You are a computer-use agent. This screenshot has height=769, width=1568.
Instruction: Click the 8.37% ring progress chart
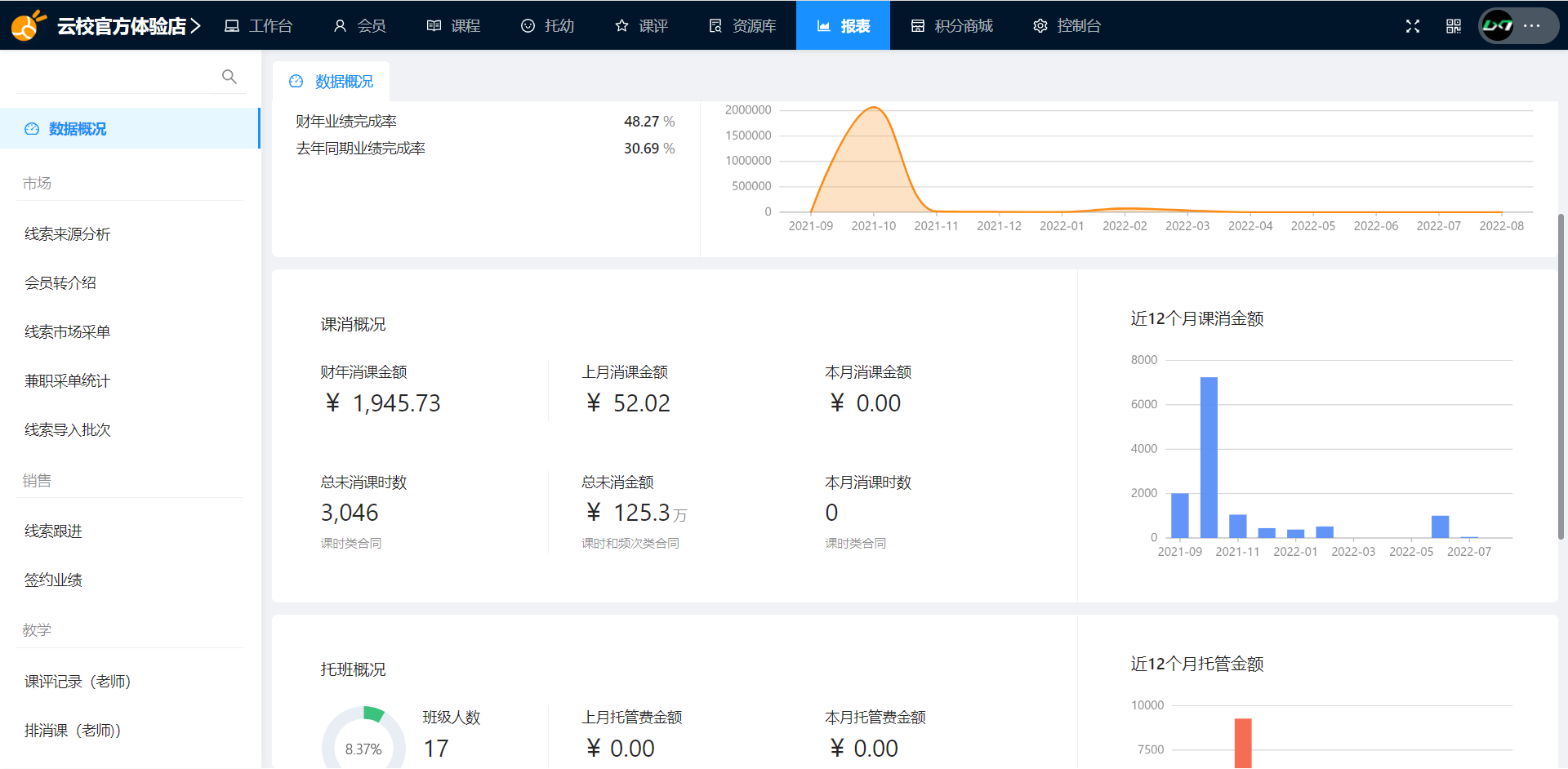point(363,739)
